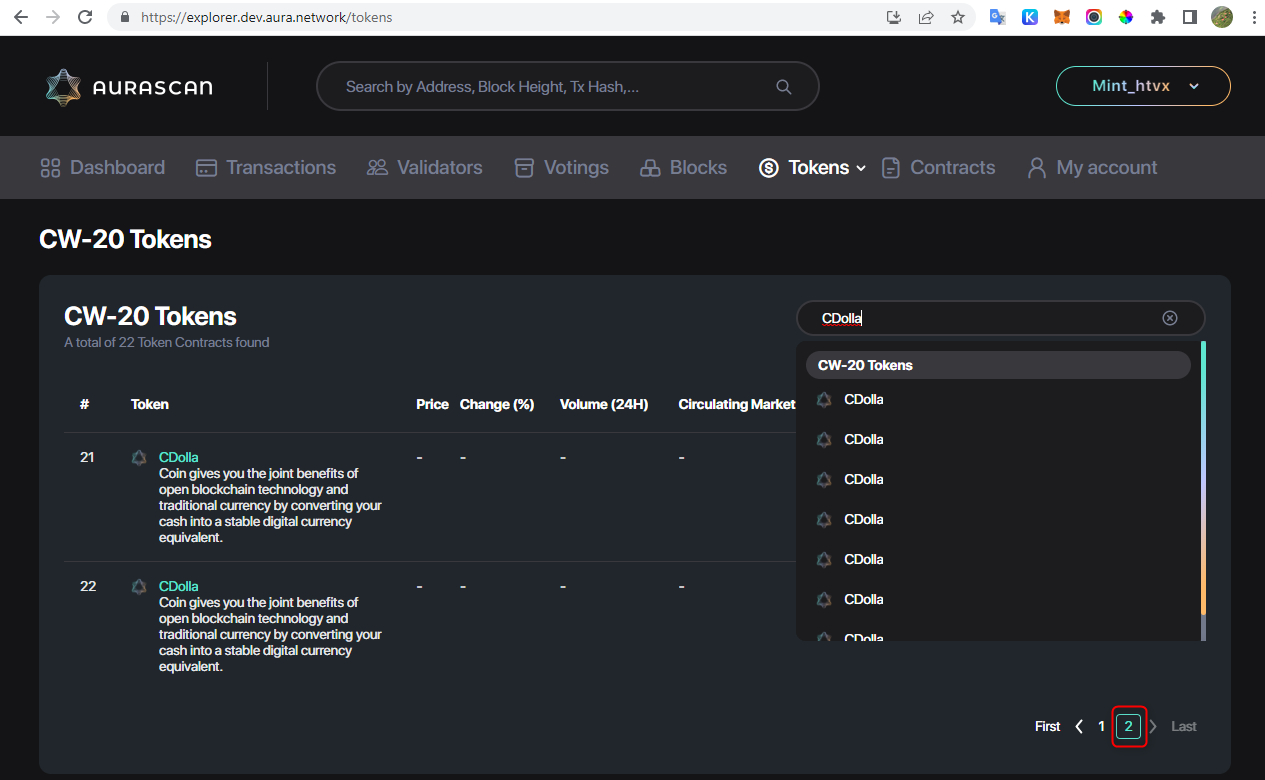Open the colorful pinwheel extension icon
The height and width of the screenshot is (780, 1265).
pos(1126,17)
